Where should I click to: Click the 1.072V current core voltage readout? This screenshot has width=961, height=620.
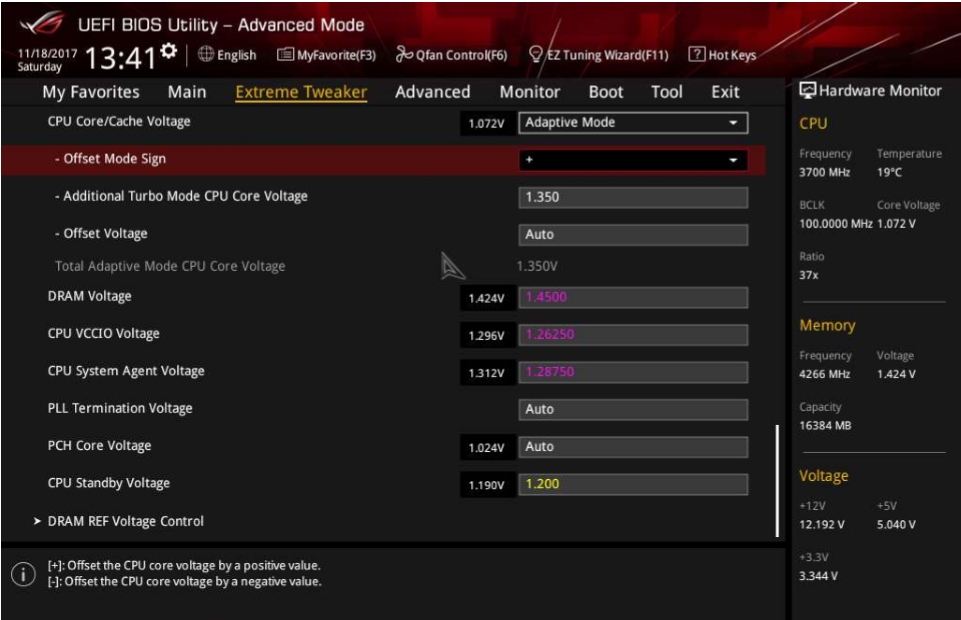click(487, 123)
